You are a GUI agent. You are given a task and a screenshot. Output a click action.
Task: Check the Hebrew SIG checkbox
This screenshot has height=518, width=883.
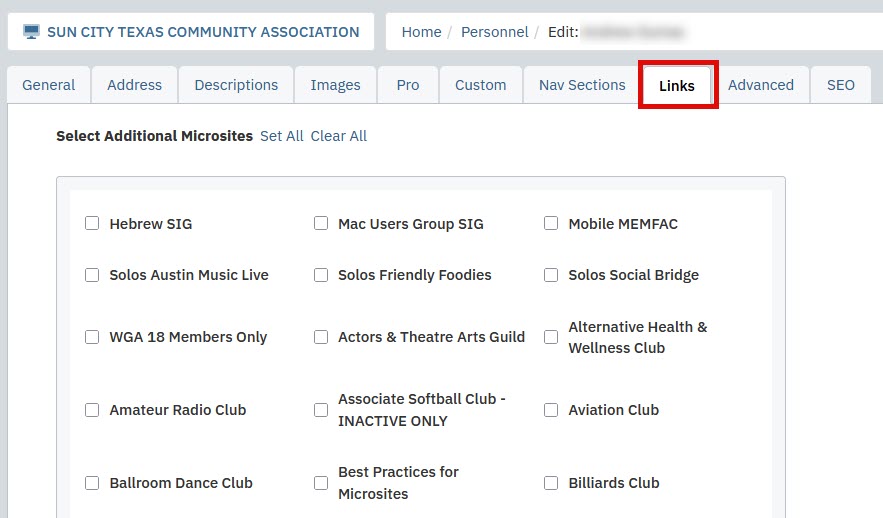92,224
